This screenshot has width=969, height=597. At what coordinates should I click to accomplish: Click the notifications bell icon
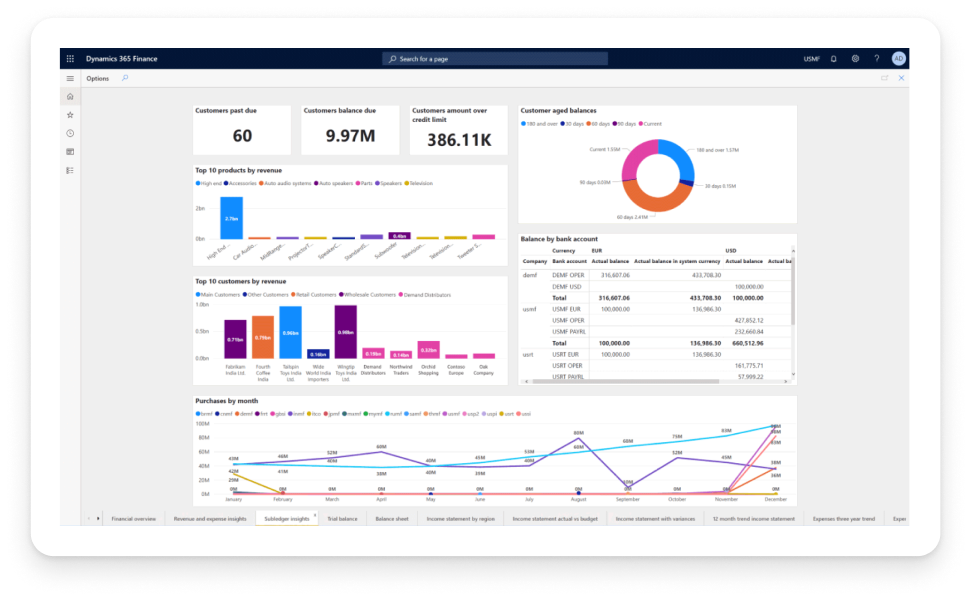coord(834,59)
